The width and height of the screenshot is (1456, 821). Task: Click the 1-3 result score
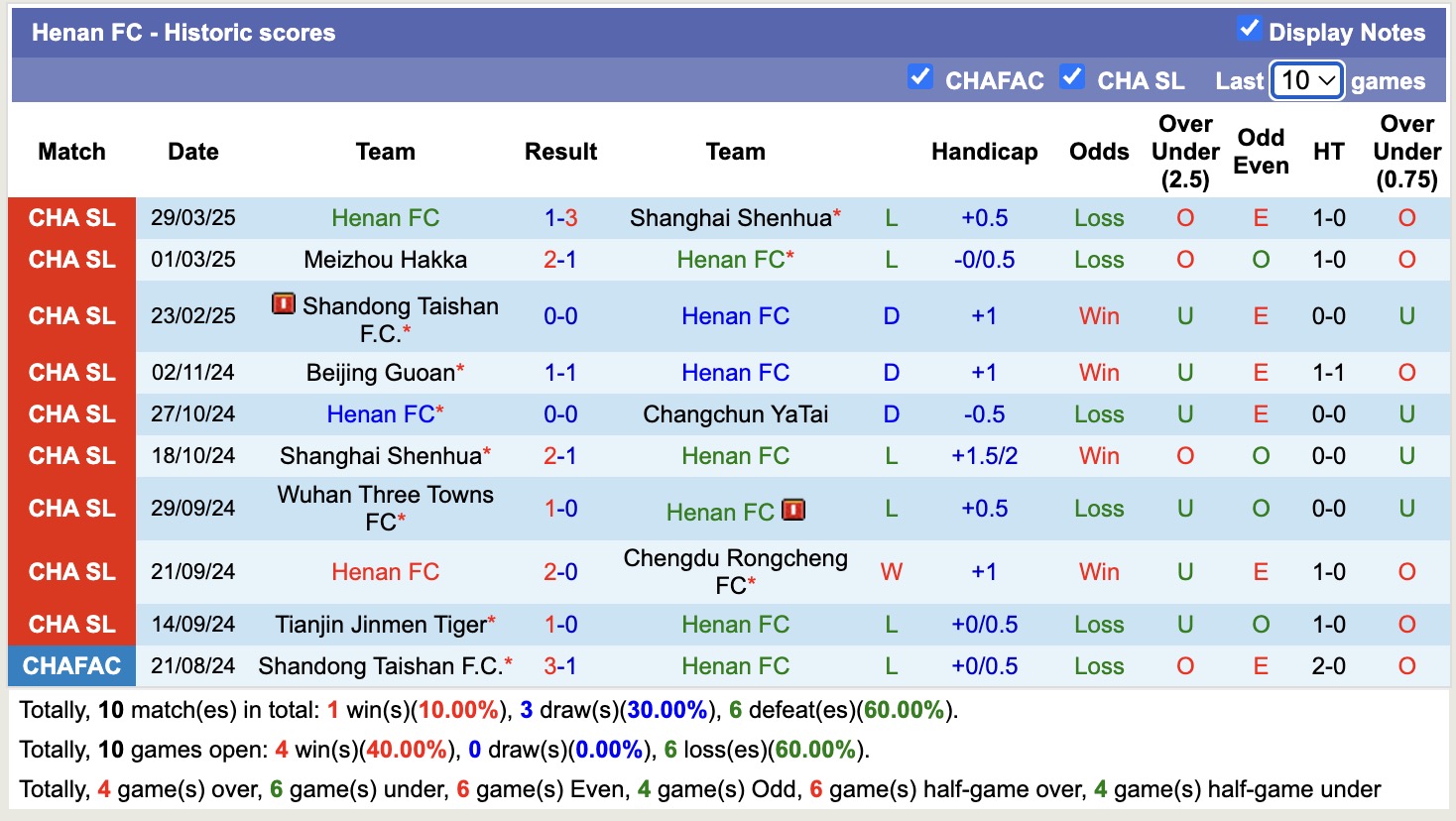tap(560, 218)
